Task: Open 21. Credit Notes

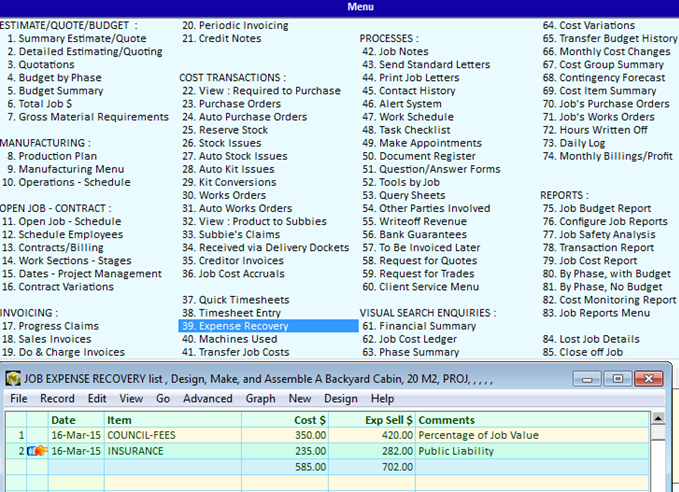Action: click(221, 39)
